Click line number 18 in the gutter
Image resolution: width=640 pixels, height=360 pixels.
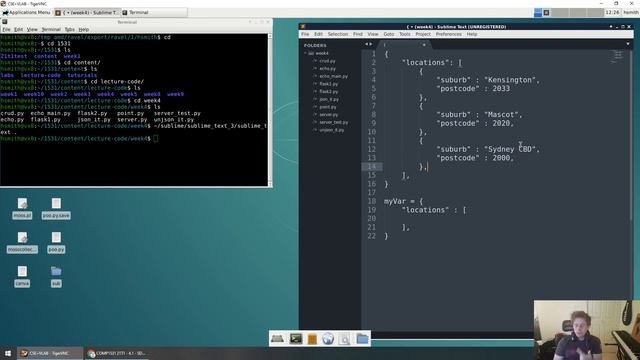point(371,201)
